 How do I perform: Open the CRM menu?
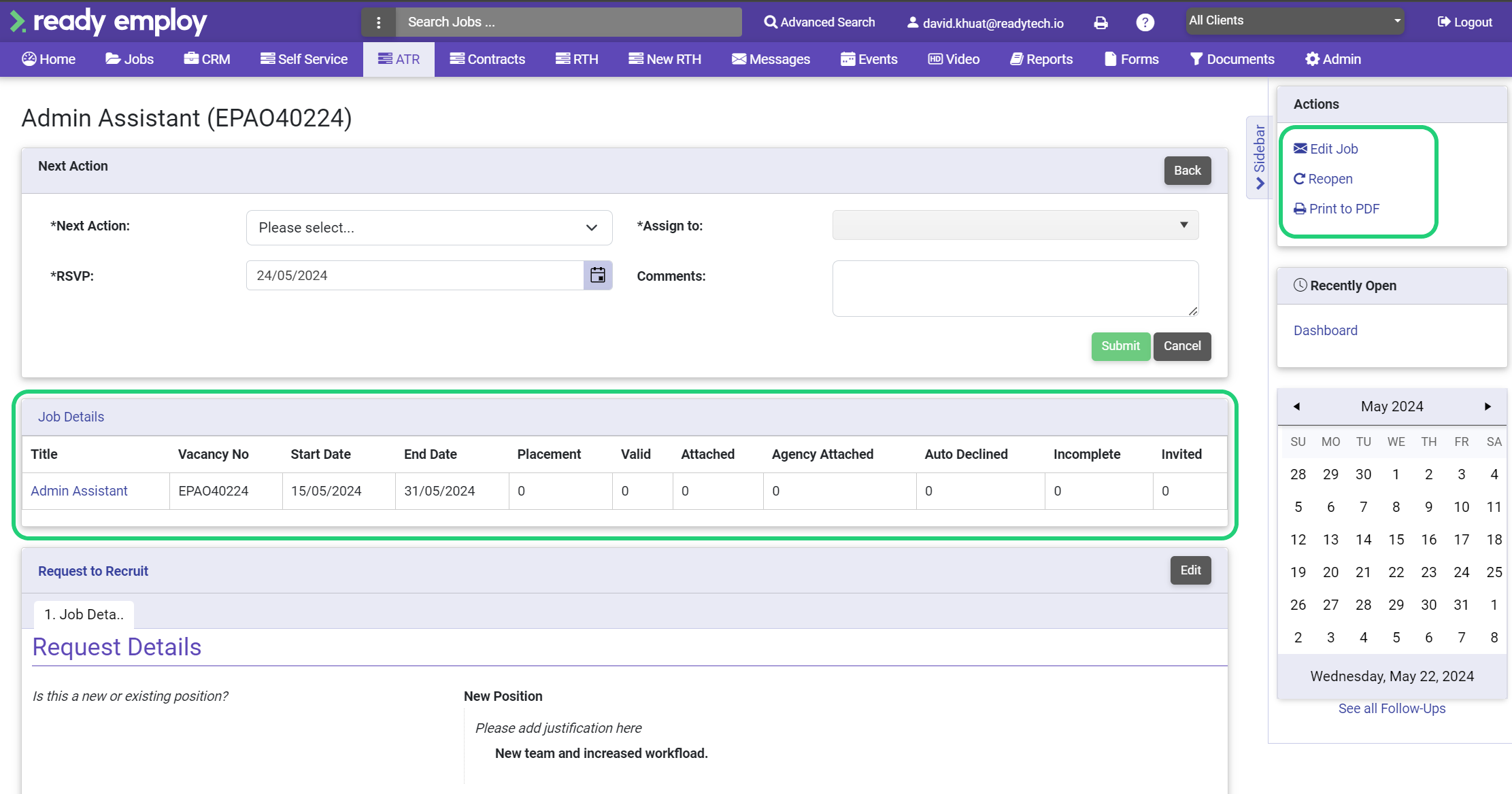point(207,59)
